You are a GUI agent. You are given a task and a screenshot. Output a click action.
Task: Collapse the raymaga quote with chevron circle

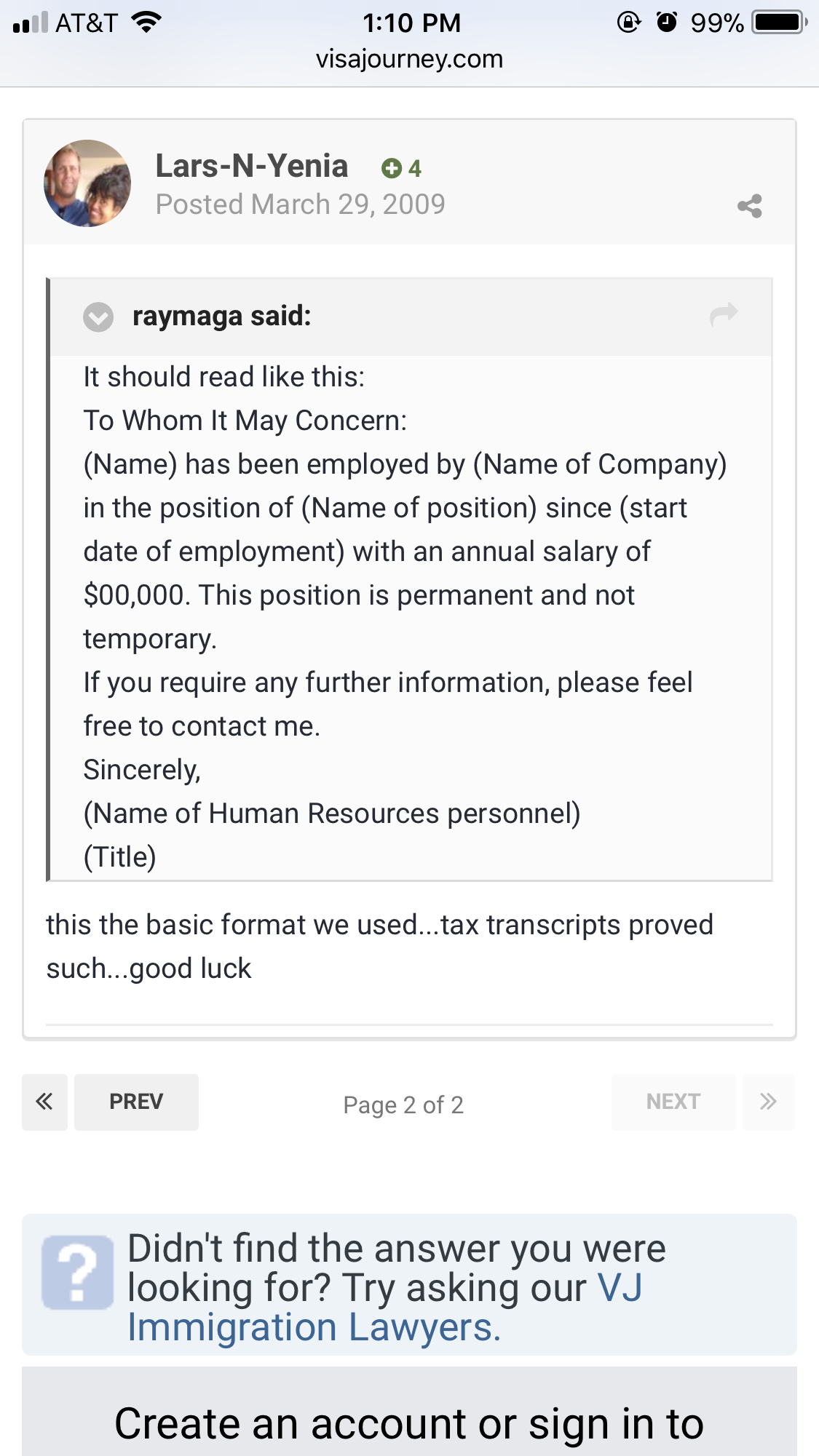pos(98,317)
